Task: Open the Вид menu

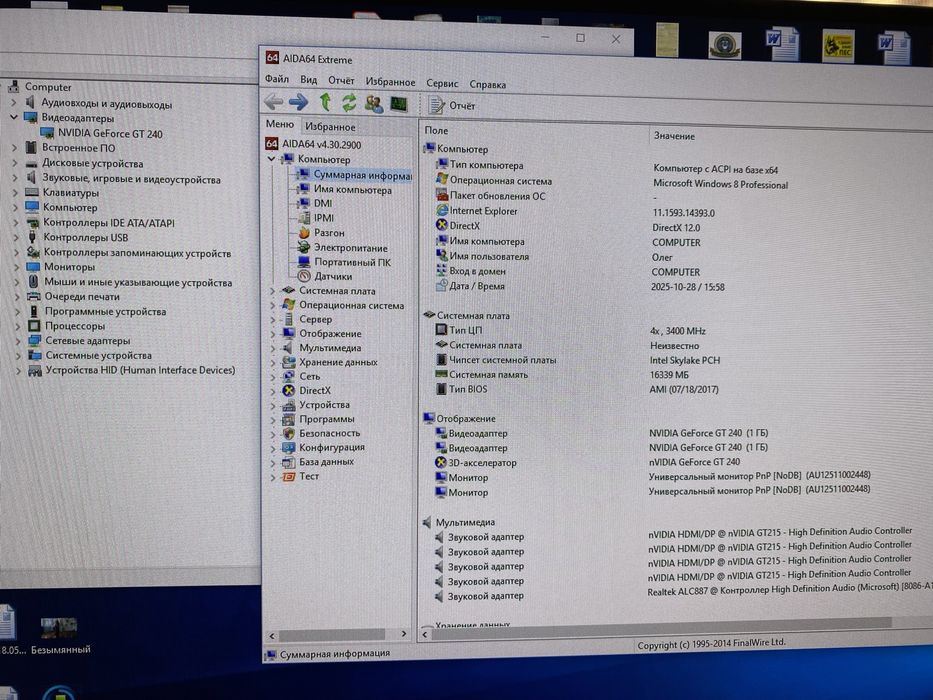Action: 308,79
